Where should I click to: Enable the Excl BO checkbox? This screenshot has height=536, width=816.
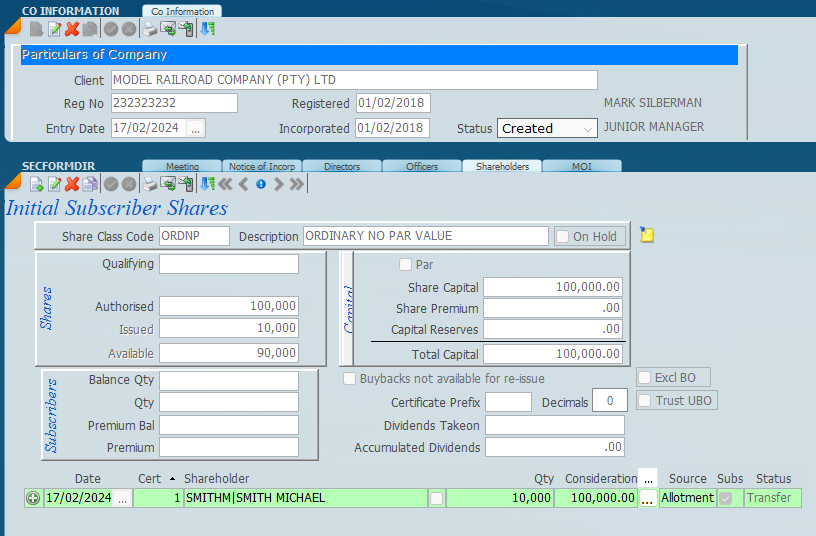(x=645, y=378)
